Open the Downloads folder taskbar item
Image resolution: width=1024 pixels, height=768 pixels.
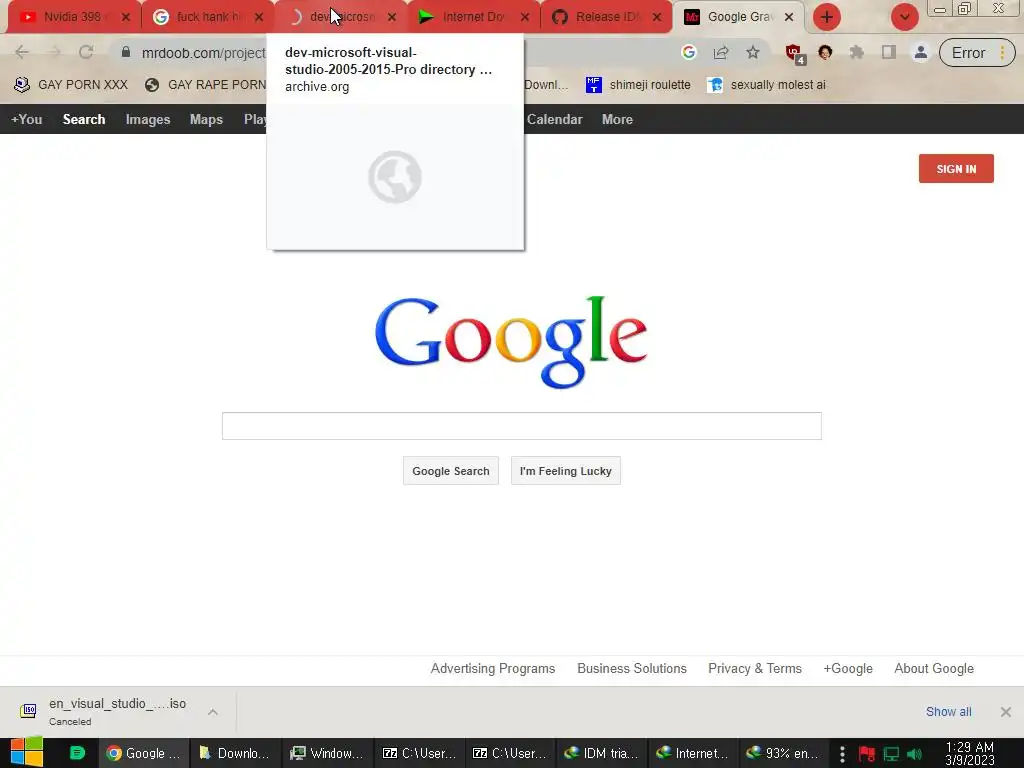tap(235, 753)
